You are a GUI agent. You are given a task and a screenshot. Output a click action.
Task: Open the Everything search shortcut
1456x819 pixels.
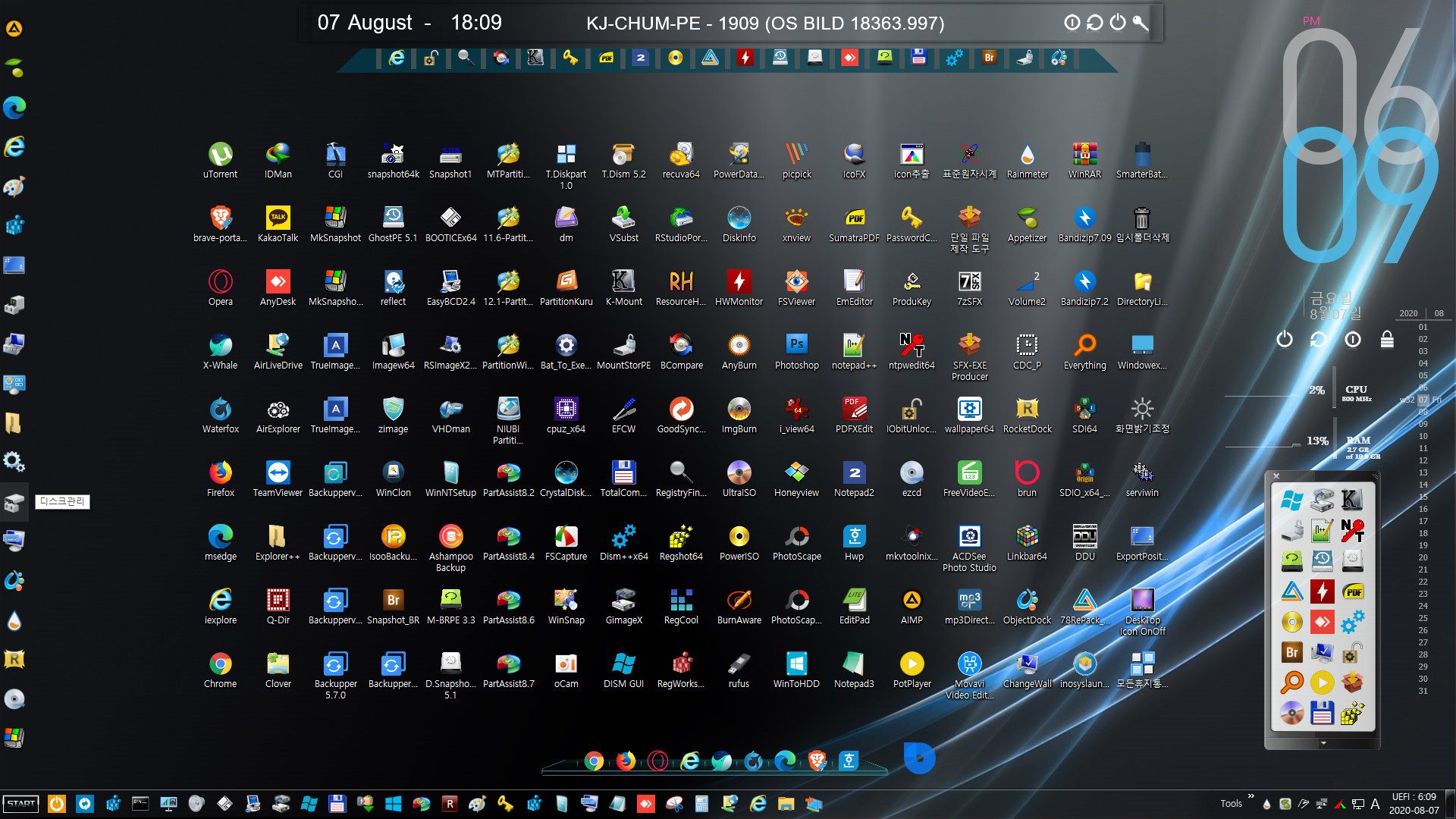click(x=1084, y=351)
